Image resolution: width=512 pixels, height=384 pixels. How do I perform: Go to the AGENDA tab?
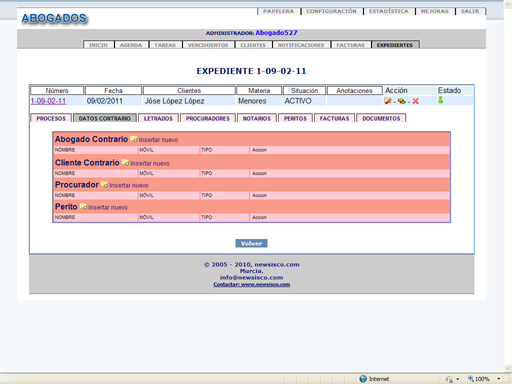131,45
